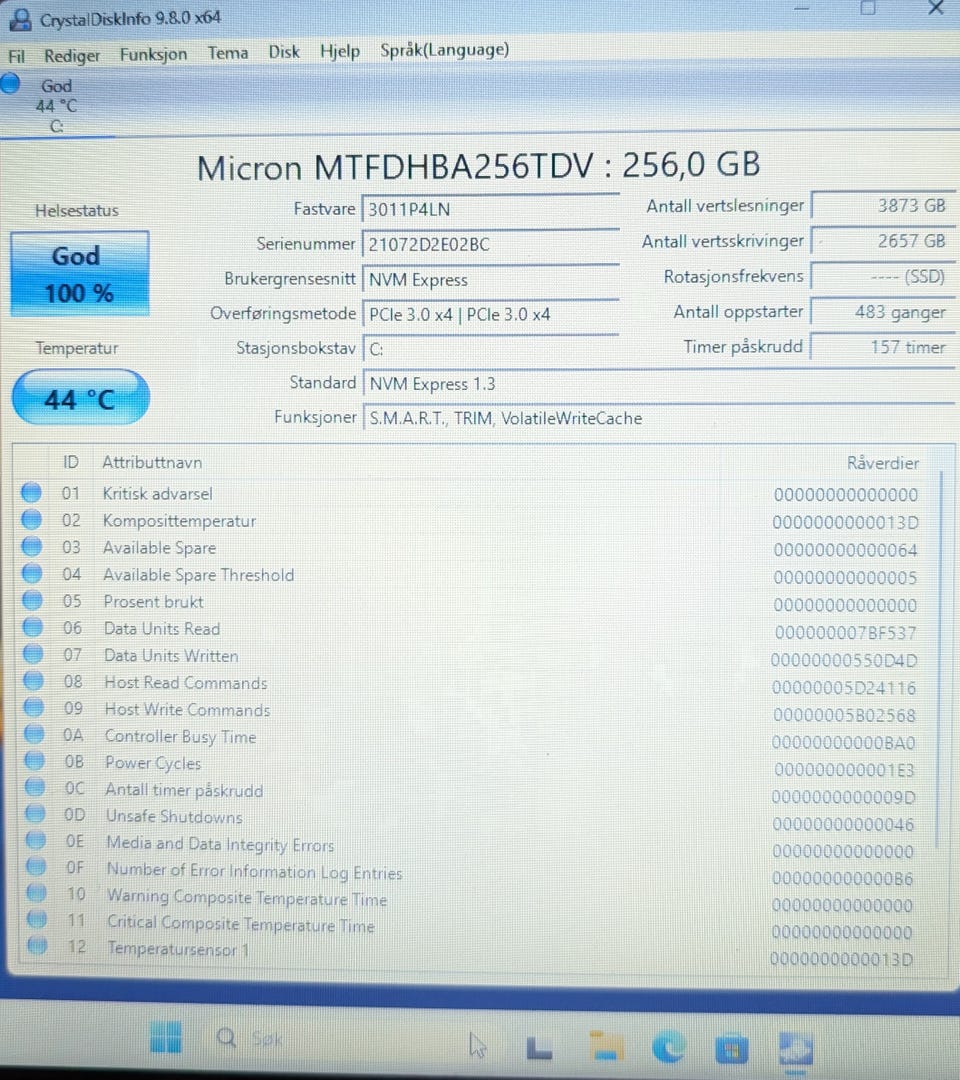Click the Available Spare Threshold status circle
960x1080 pixels.
coord(32,573)
